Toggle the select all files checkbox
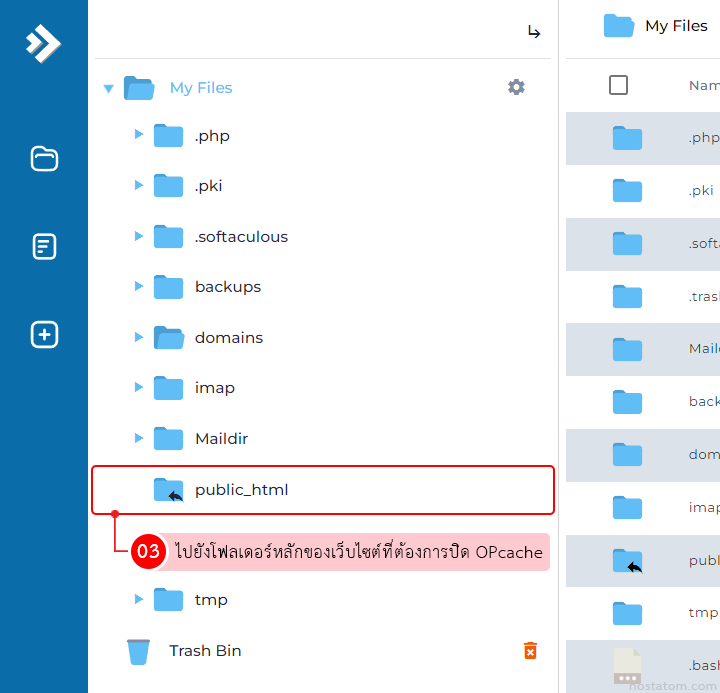 [618, 85]
